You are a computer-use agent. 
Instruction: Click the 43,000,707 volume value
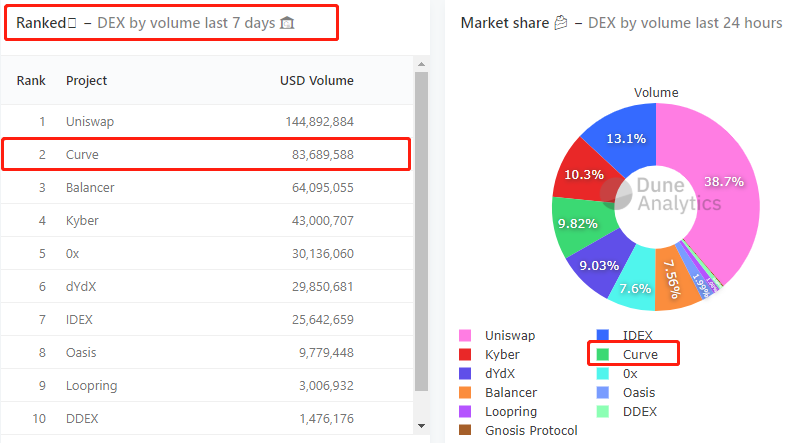click(323, 220)
